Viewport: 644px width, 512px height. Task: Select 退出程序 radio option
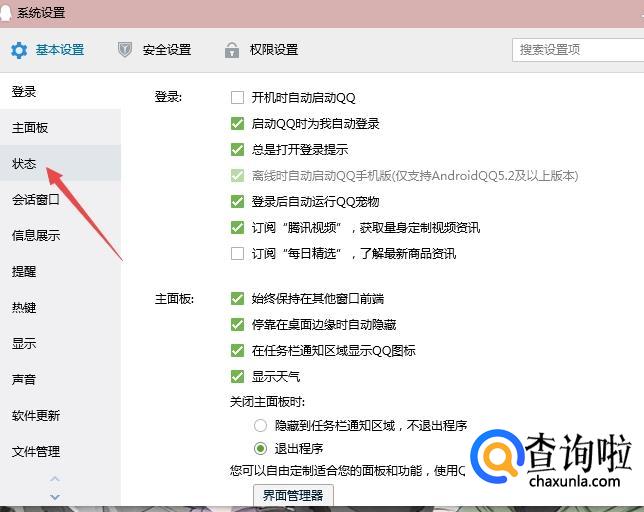tap(260, 448)
